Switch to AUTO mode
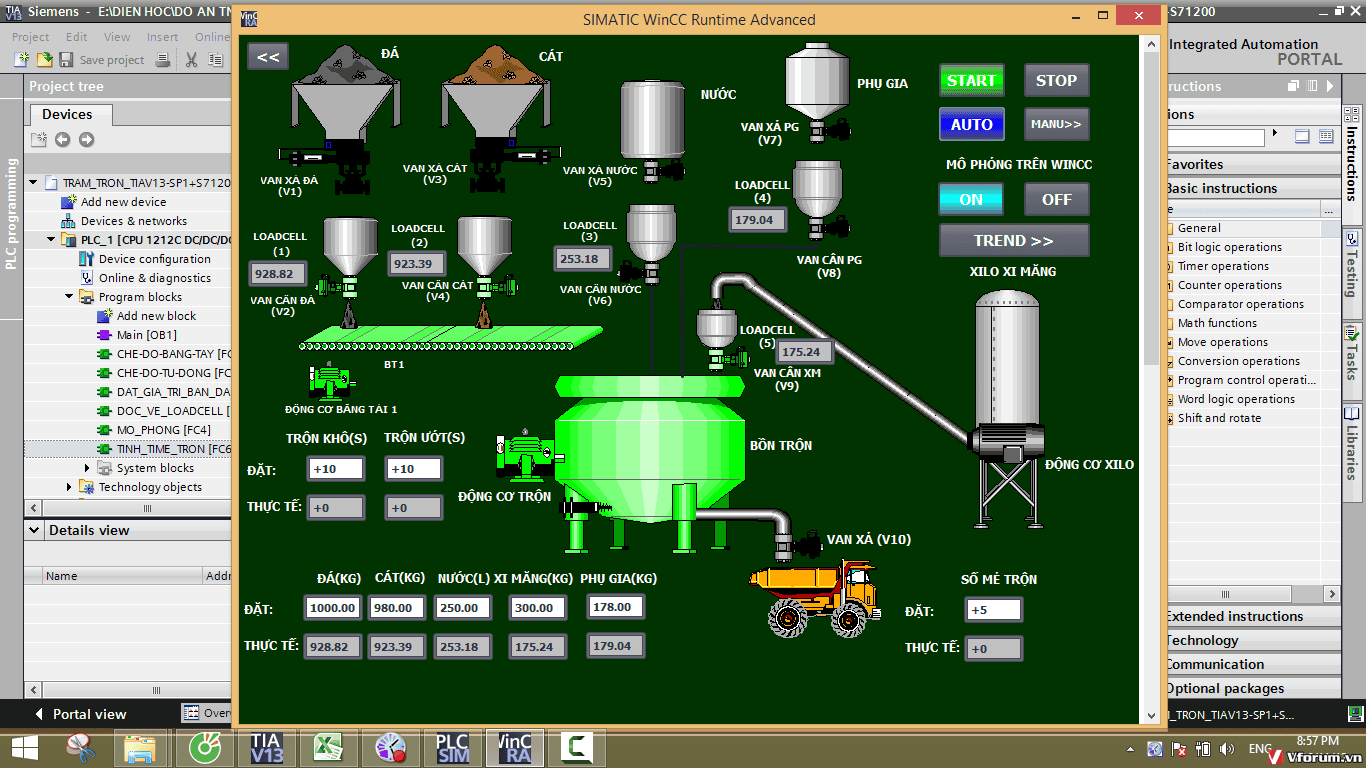The image size is (1366, 768). [x=971, y=124]
